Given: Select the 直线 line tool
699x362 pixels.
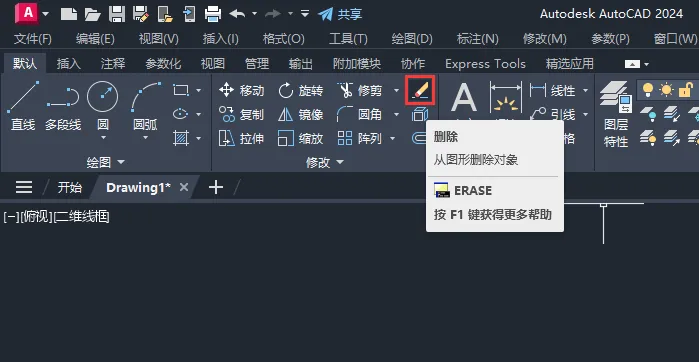Looking at the screenshot, I should click(23, 105).
